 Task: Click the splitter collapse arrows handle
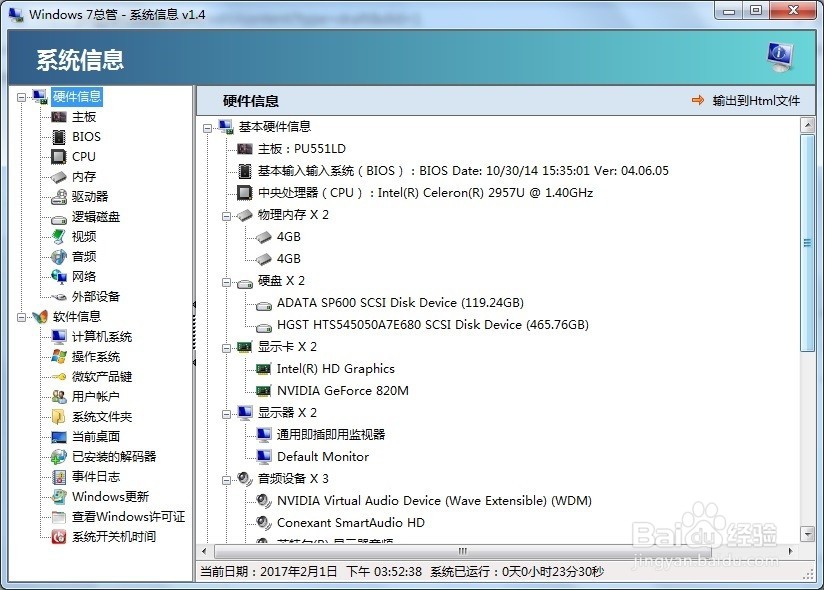click(194, 334)
